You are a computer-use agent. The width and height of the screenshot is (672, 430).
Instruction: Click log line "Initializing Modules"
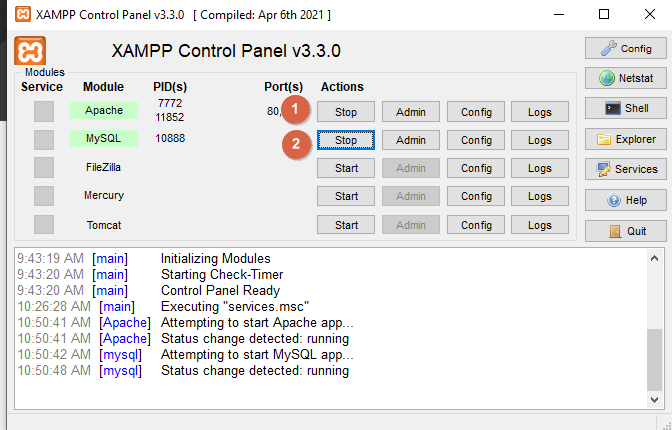click(x=216, y=259)
